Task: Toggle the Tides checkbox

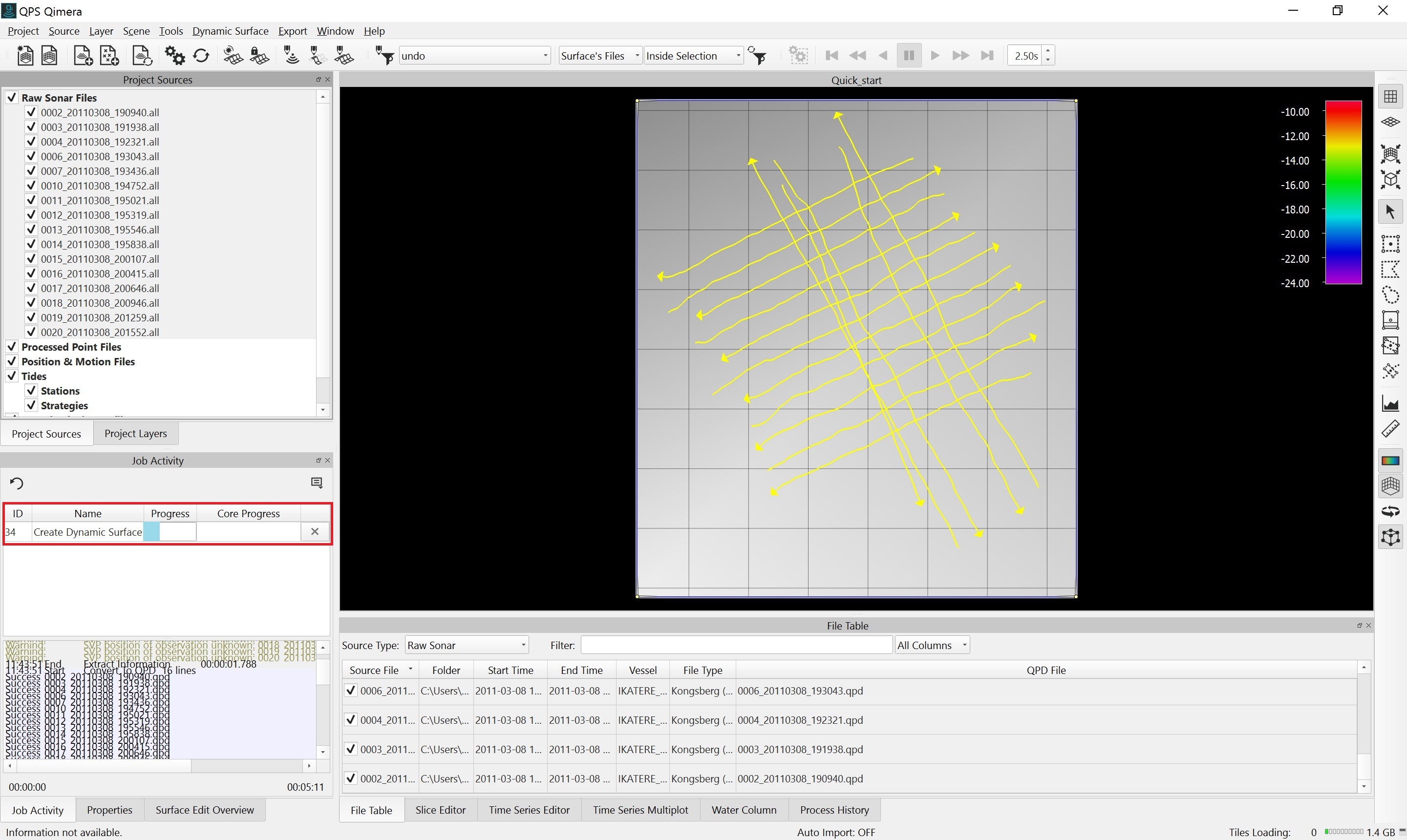Action: pyautogui.click(x=12, y=376)
